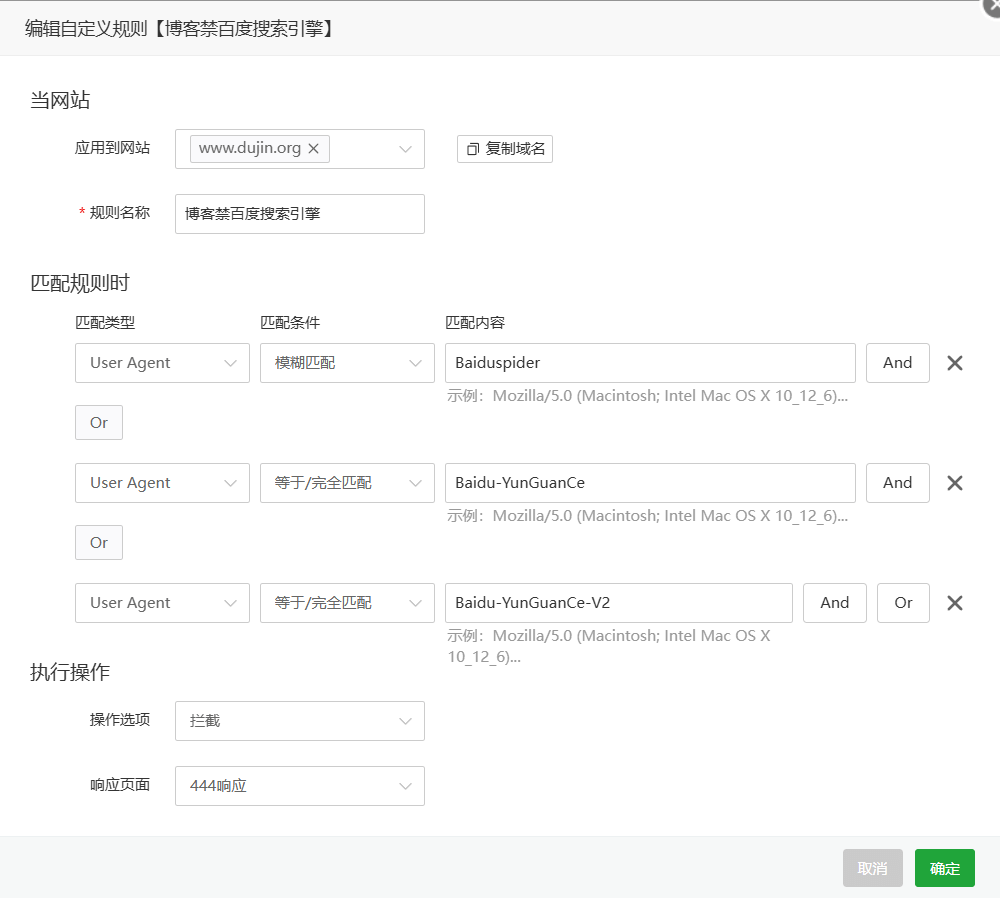
Task: Click the 匹配规则时 section heading
Action: click(80, 283)
